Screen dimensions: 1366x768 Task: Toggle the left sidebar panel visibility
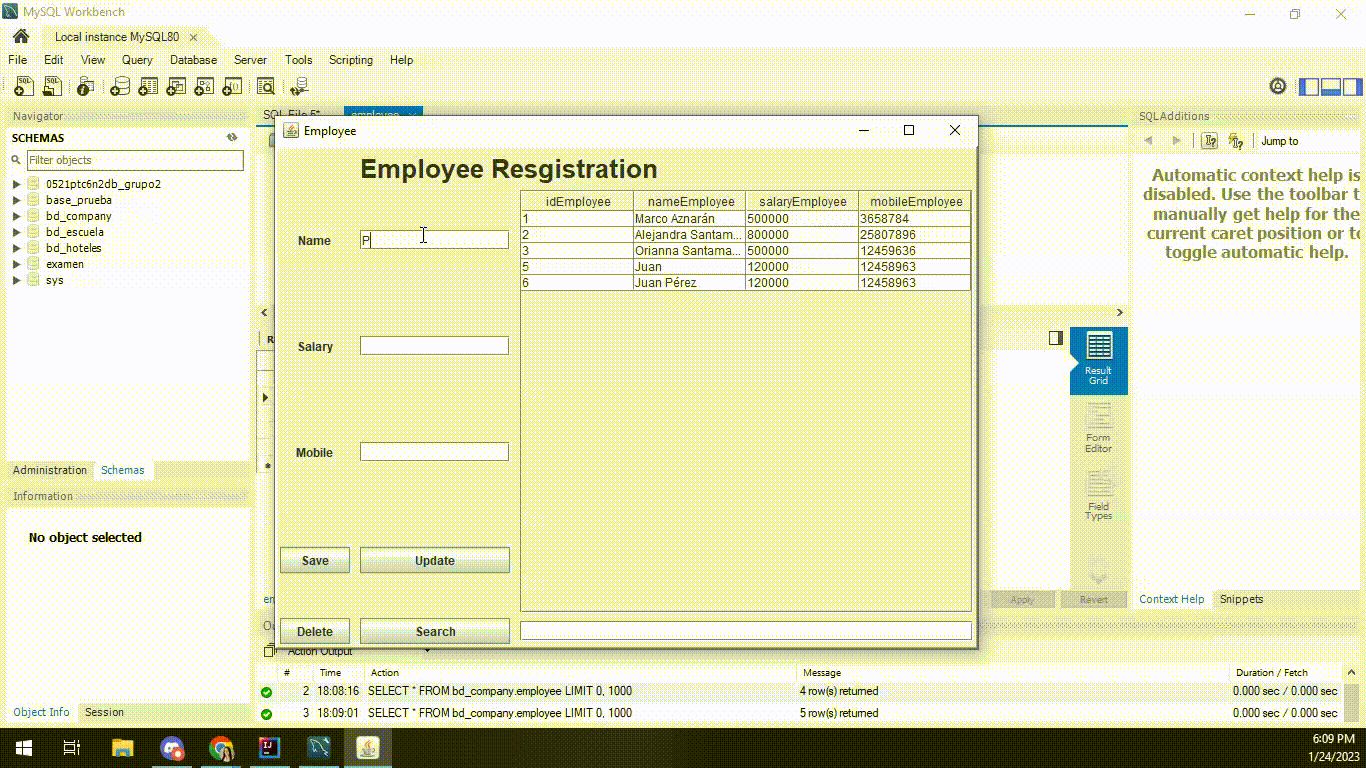(x=1309, y=87)
